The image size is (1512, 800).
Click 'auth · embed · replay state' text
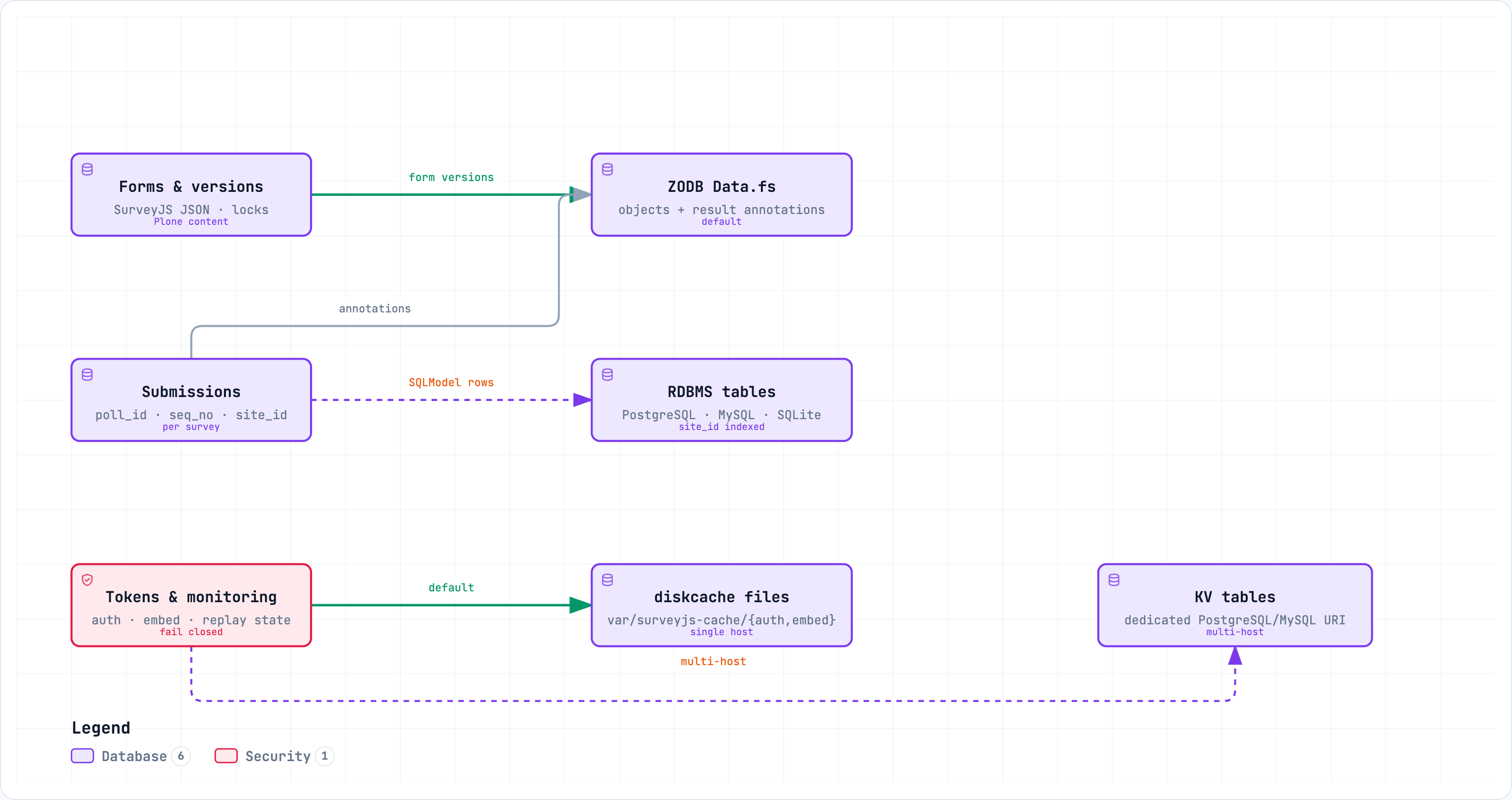[x=191, y=620]
